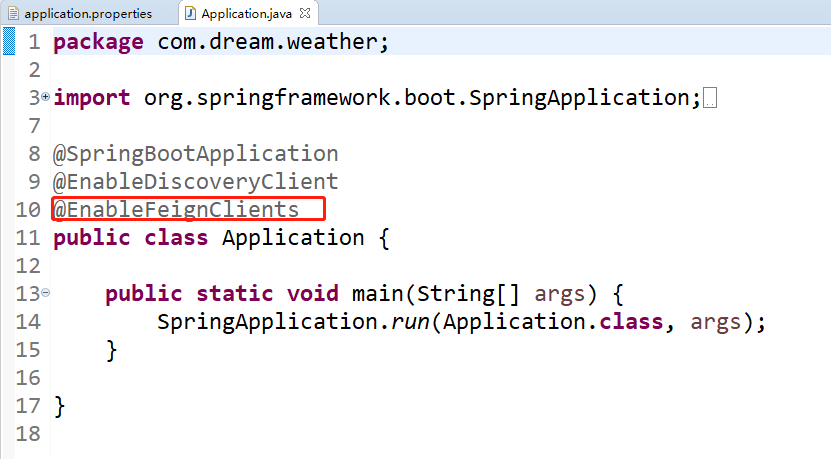Click main method name on line 13
The height and width of the screenshot is (459, 831).
(x=378, y=294)
